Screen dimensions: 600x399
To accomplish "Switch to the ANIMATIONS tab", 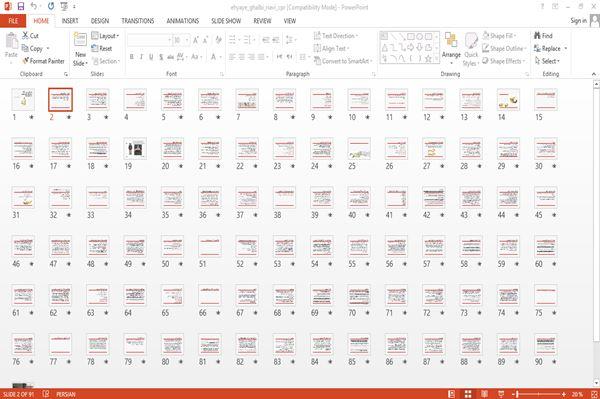I will click(183, 21).
